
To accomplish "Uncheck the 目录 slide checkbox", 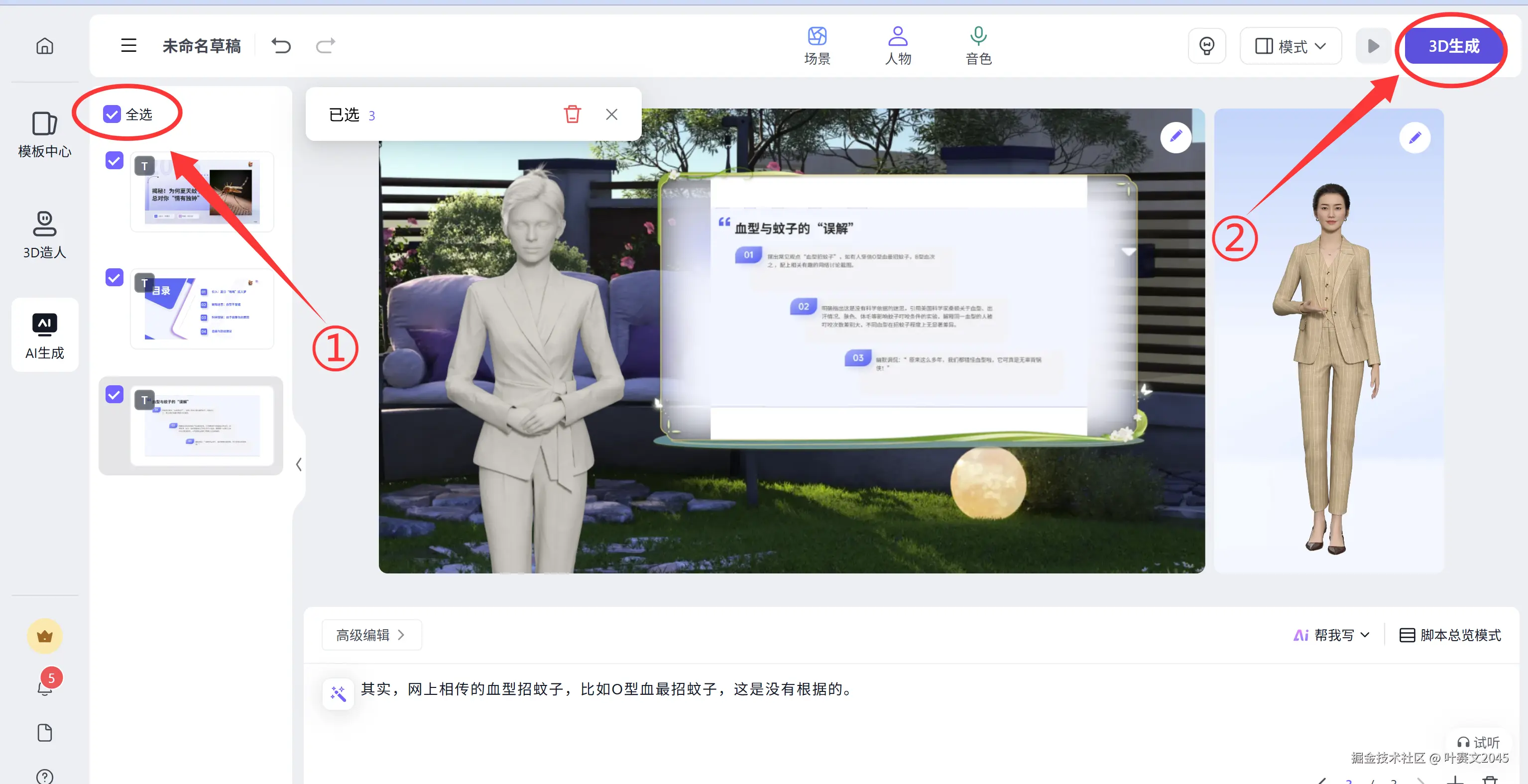I will click(x=114, y=277).
